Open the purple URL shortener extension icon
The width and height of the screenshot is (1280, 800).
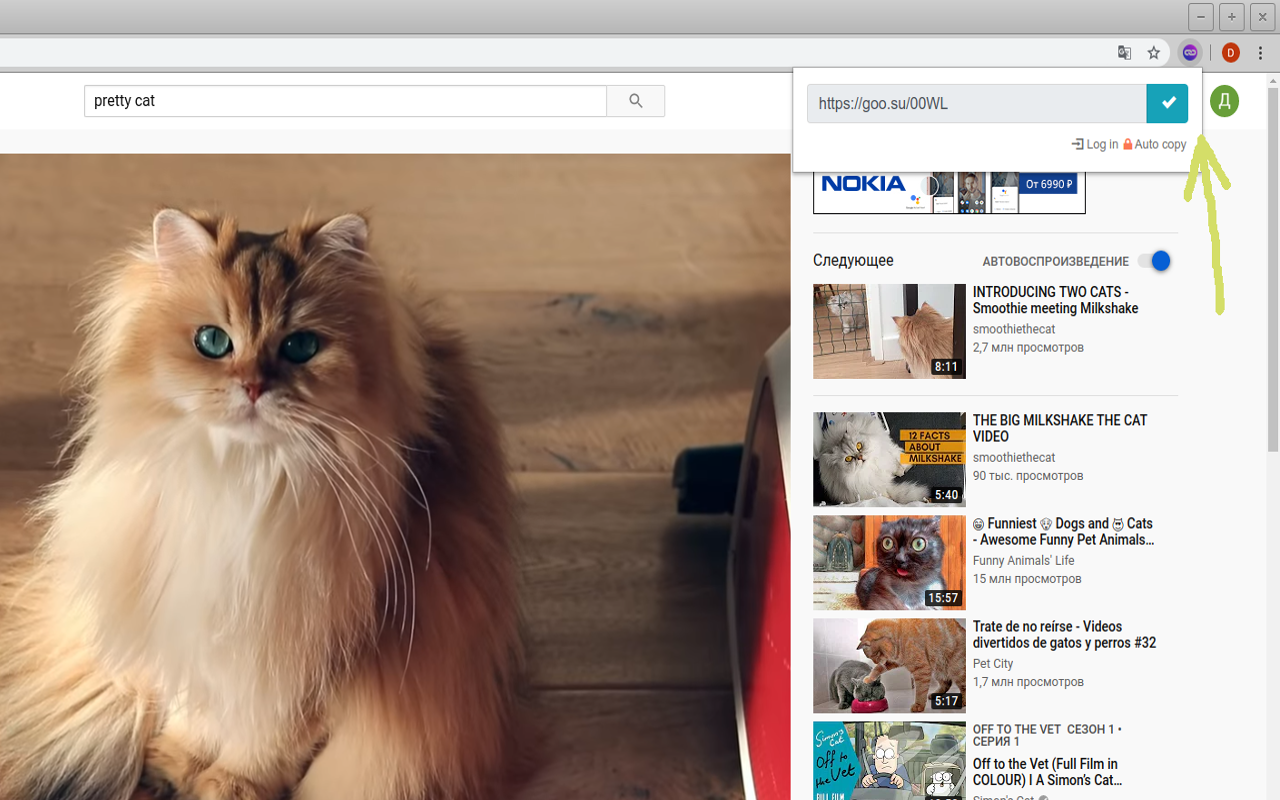pos(1189,53)
